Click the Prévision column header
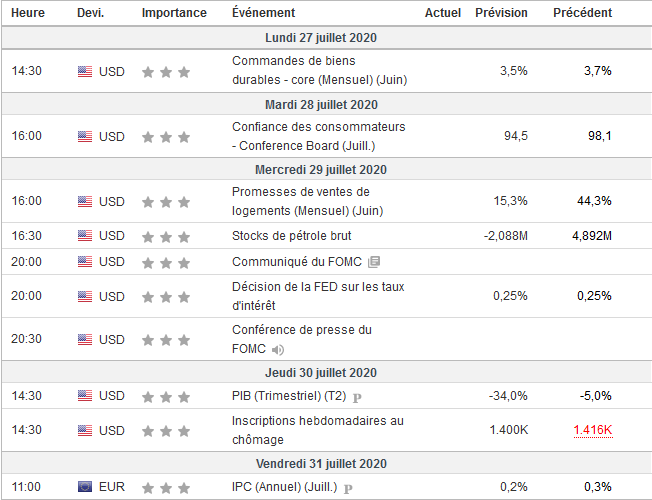This screenshot has height=500, width=652. point(502,13)
